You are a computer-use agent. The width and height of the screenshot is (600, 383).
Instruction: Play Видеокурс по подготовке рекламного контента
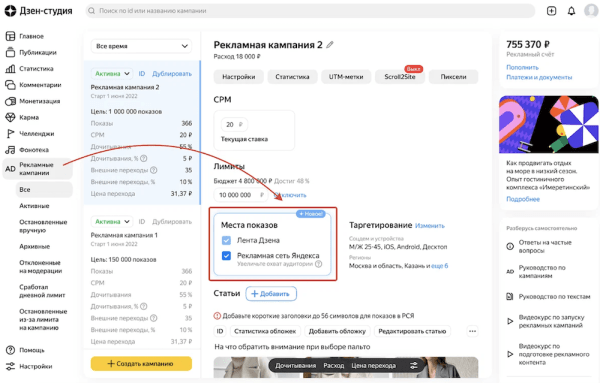click(510, 354)
